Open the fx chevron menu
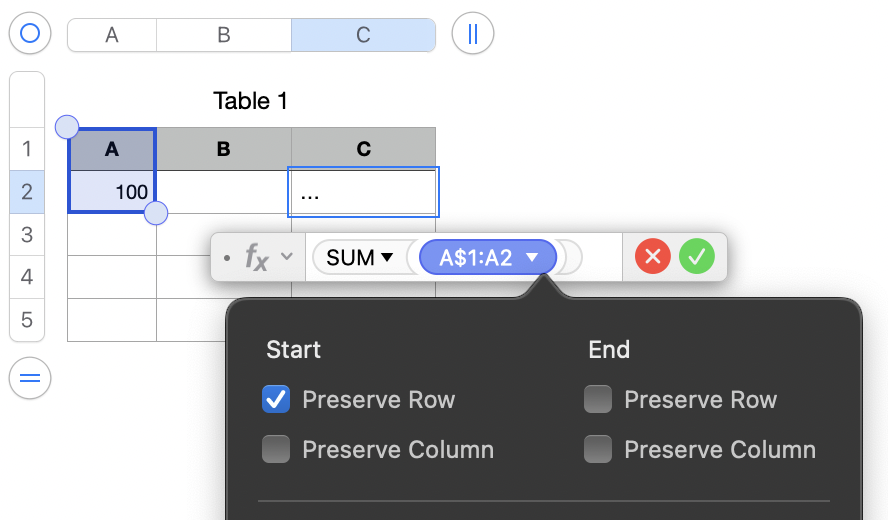888x520 pixels. (x=287, y=257)
